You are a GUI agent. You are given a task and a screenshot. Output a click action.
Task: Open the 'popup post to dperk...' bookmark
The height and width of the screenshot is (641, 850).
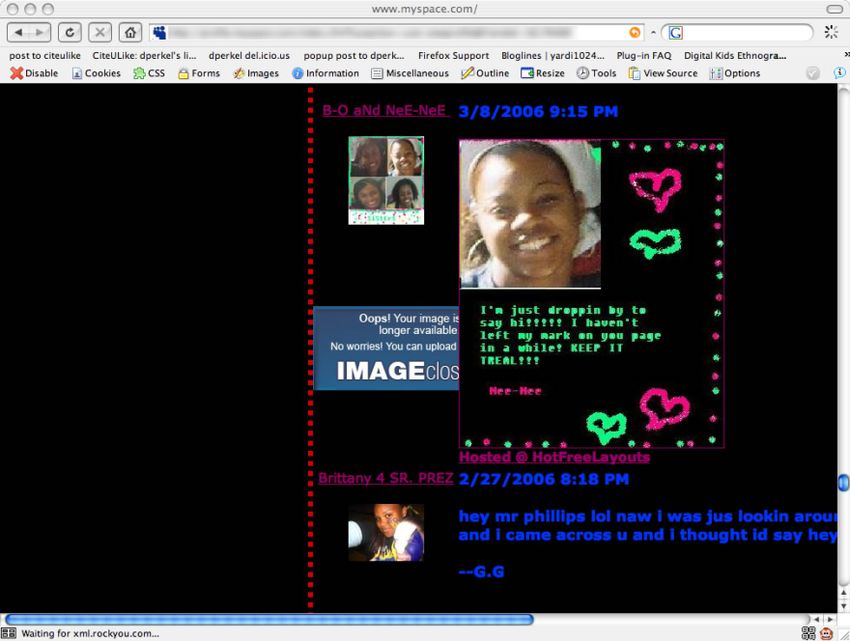point(354,56)
